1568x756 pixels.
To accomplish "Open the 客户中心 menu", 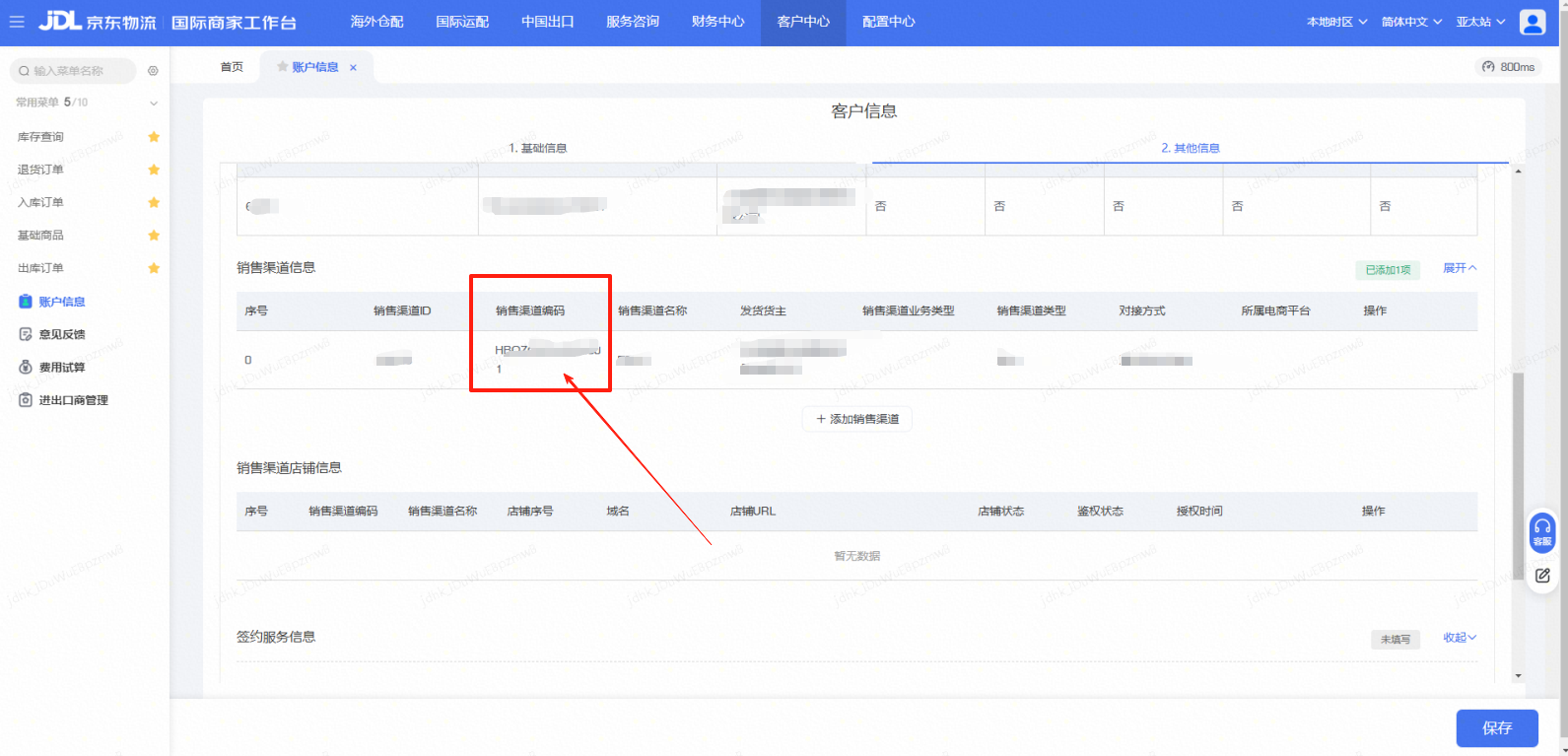I will (x=803, y=22).
